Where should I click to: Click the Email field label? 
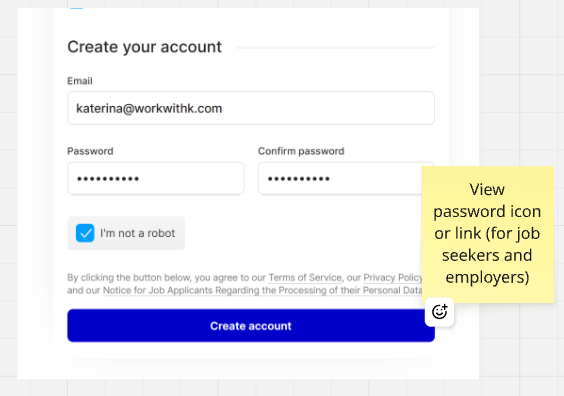click(80, 81)
